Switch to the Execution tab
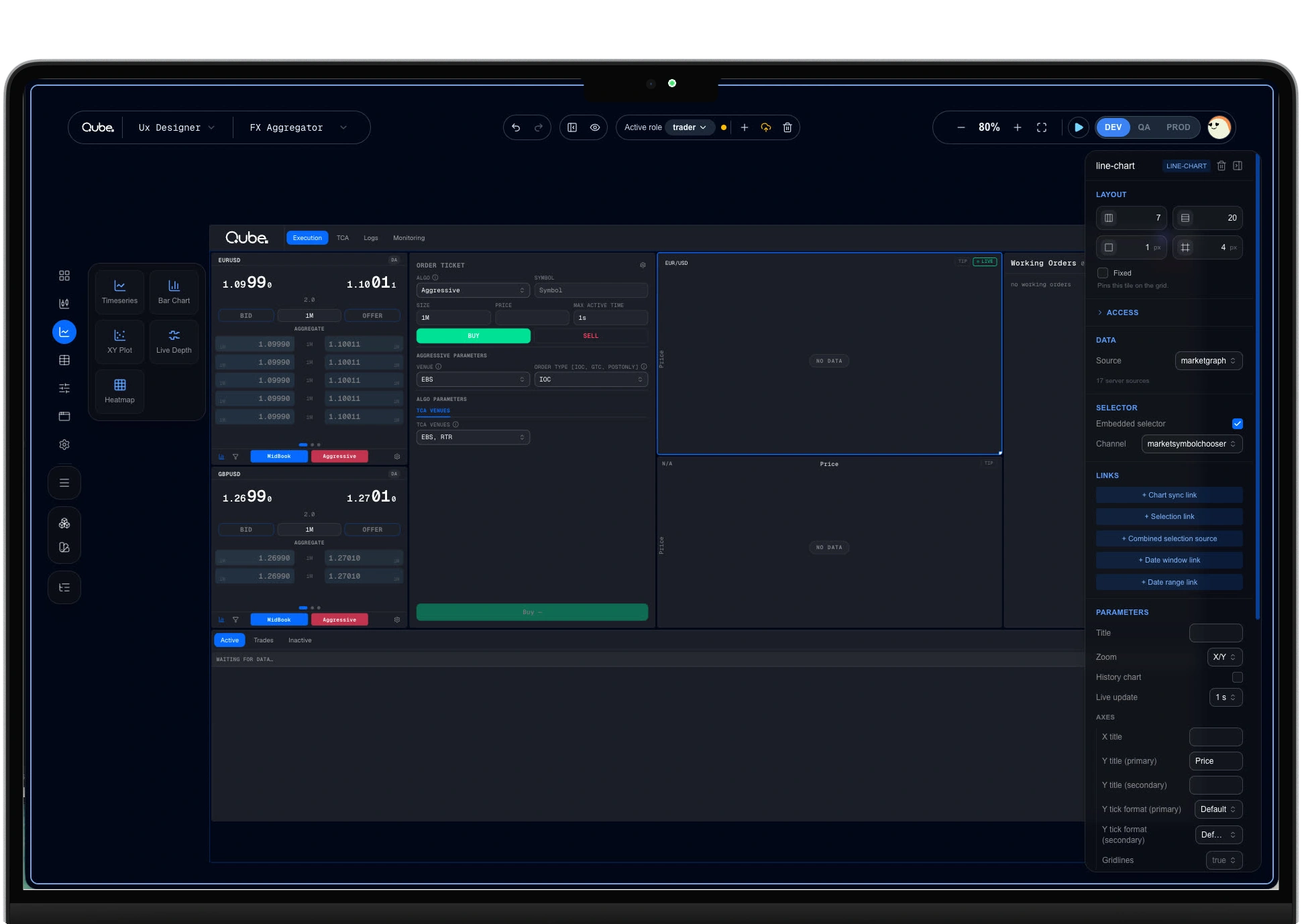This screenshot has width=1302, height=924. point(307,238)
